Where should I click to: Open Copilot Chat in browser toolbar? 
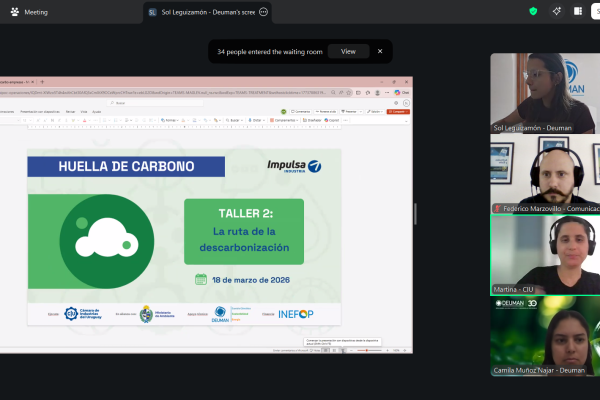pyautogui.click(x=401, y=93)
